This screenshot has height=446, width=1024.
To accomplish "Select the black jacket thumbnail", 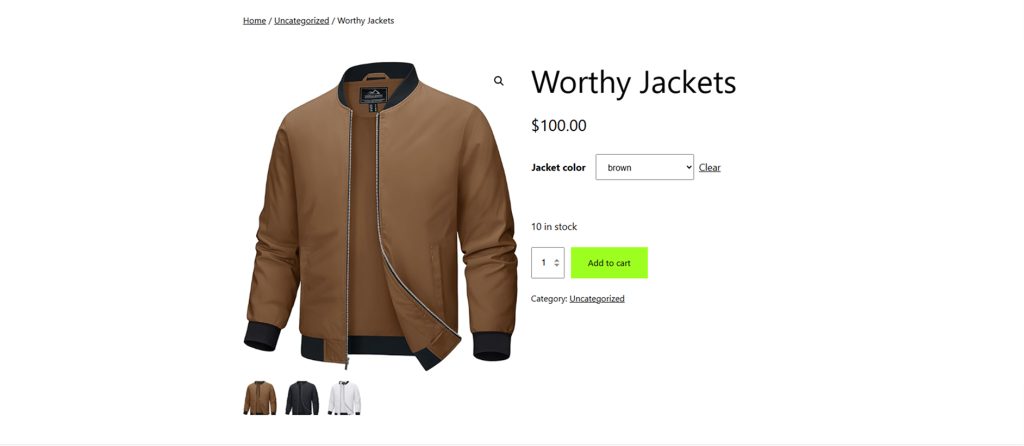I will coord(302,398).
